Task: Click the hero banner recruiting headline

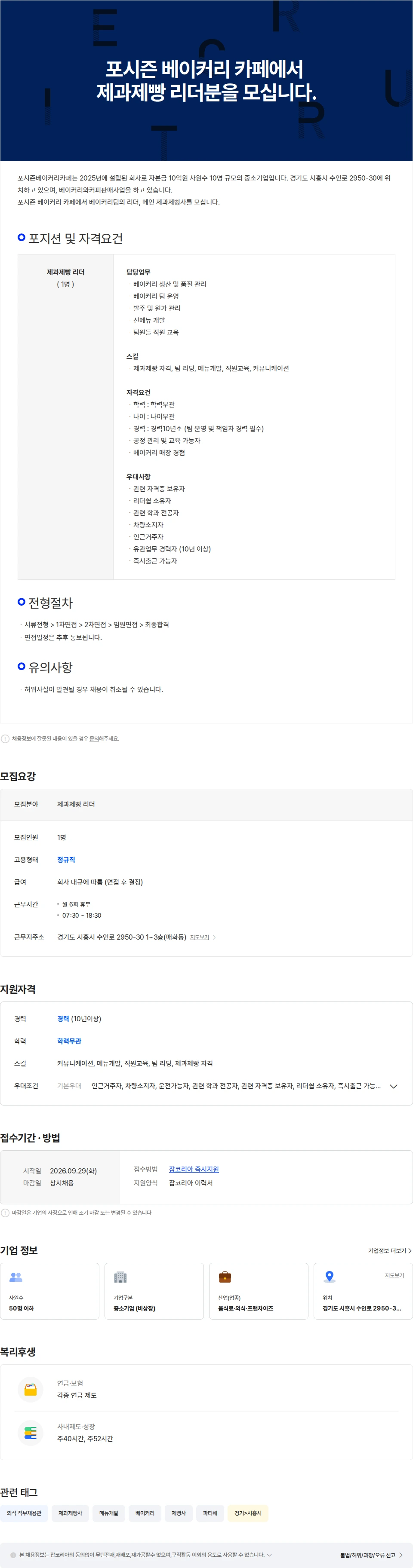Action: coord(206,80)
